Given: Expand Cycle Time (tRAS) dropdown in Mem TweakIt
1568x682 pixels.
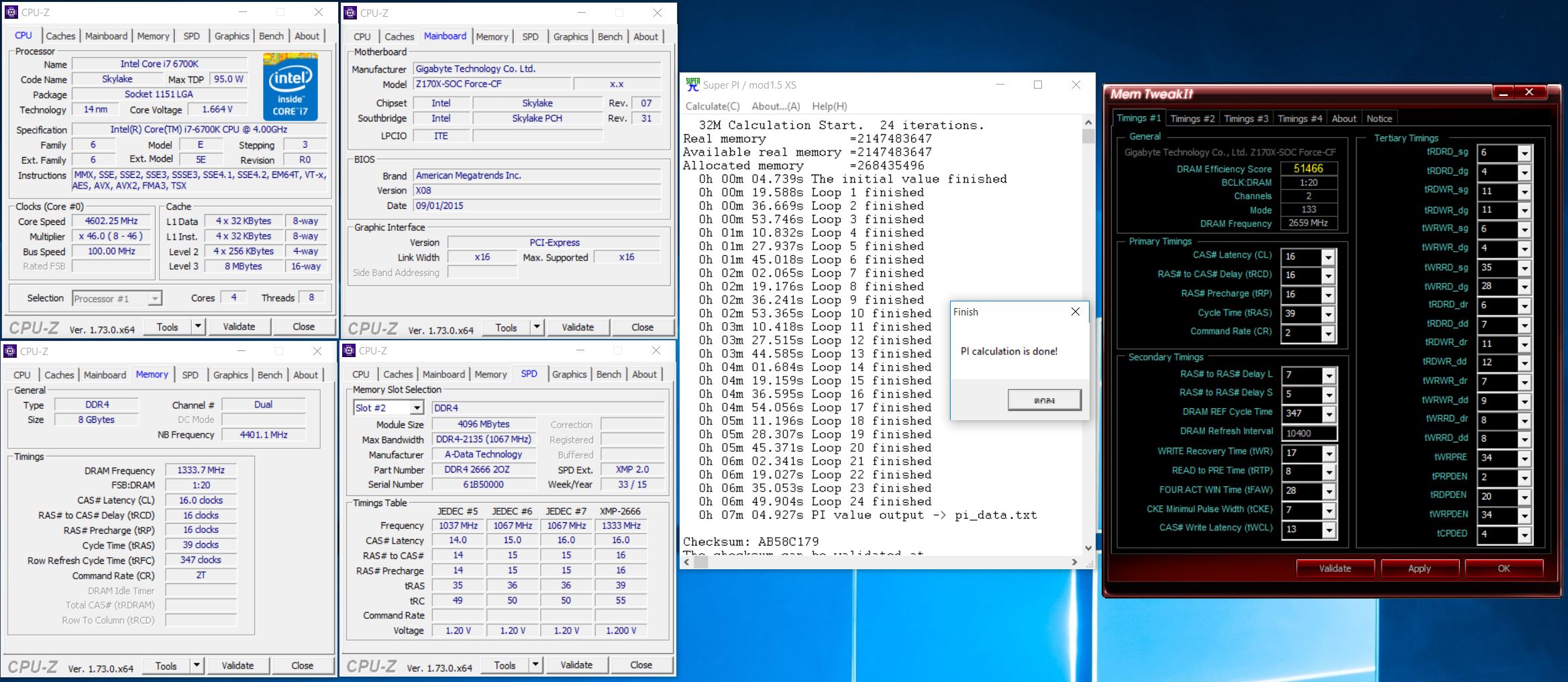Looking at the screenshot, I should [x=1328, y=314].
